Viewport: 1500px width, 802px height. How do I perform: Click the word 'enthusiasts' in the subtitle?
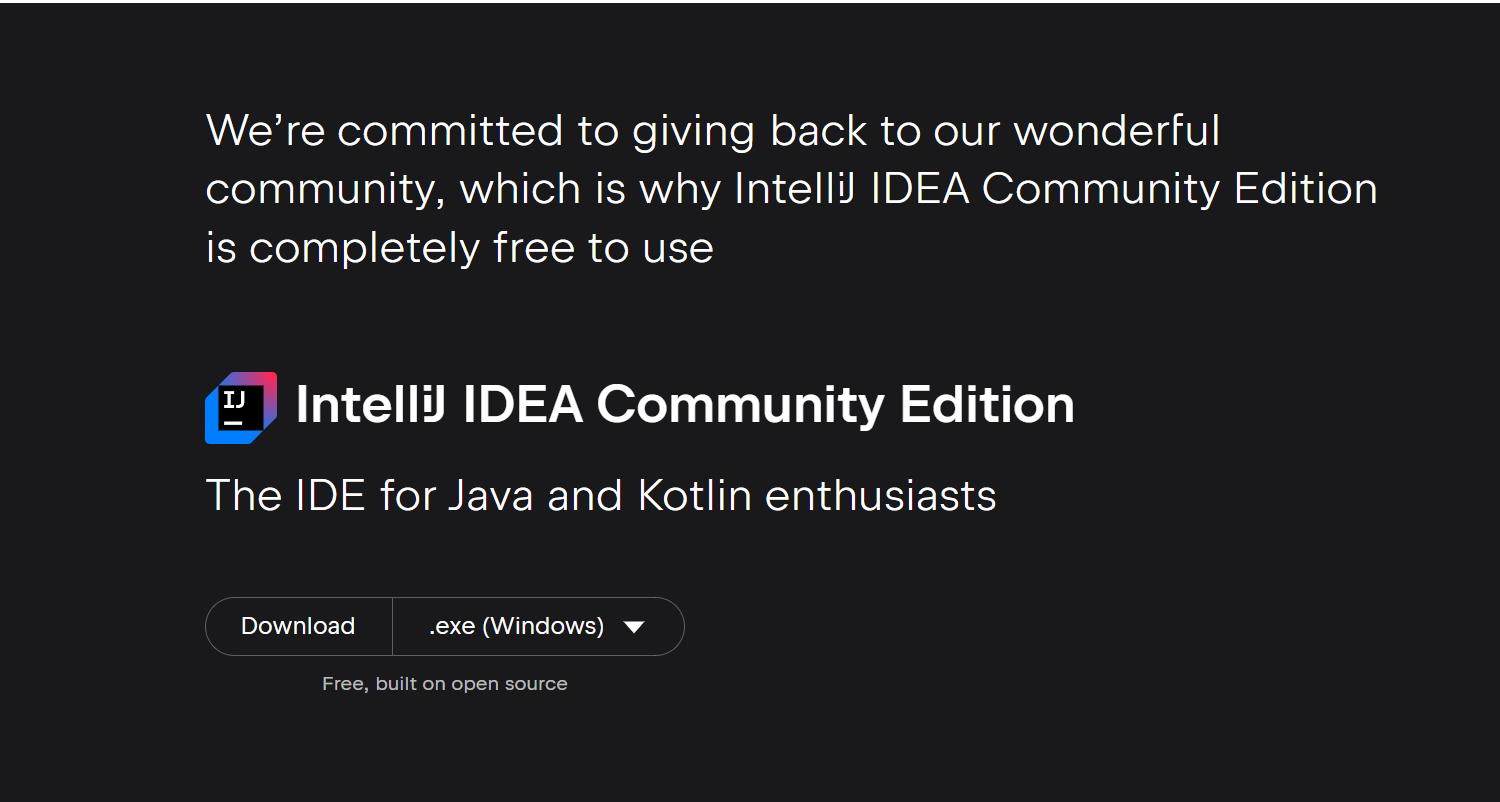coord(881,495)
